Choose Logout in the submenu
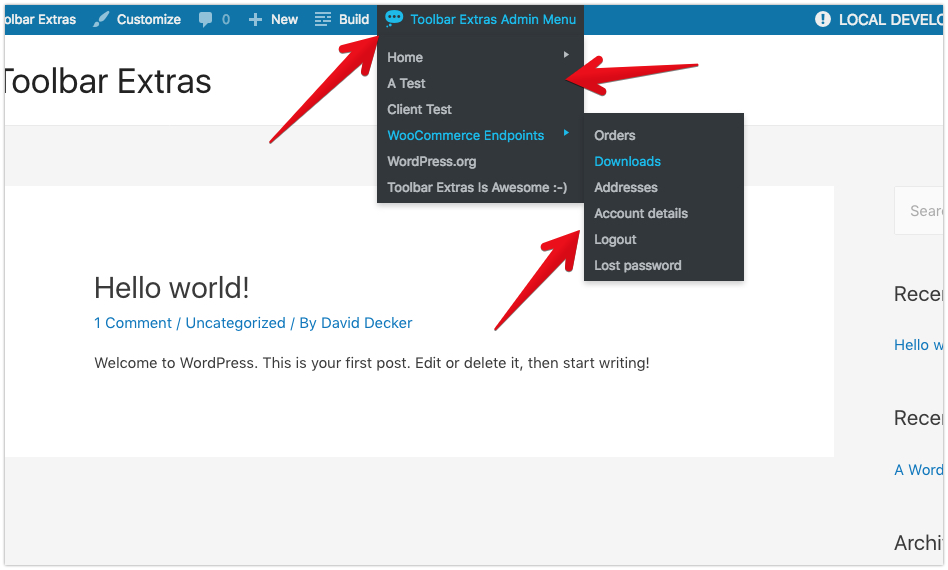Viewport: 948px width, 570px height. click(615, 239)
